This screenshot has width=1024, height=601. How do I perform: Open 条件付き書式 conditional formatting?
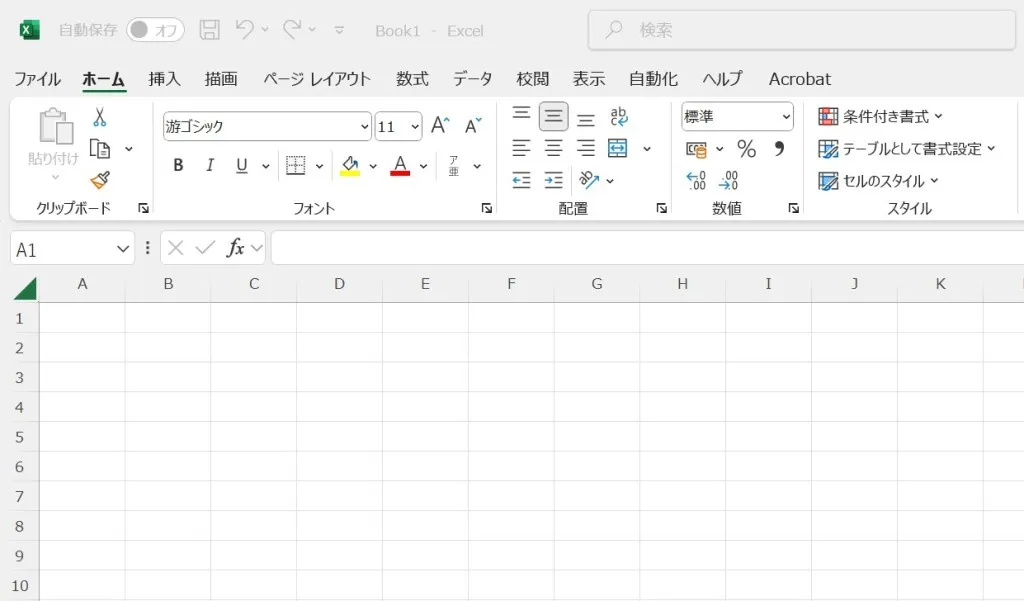tap(880, 117)
